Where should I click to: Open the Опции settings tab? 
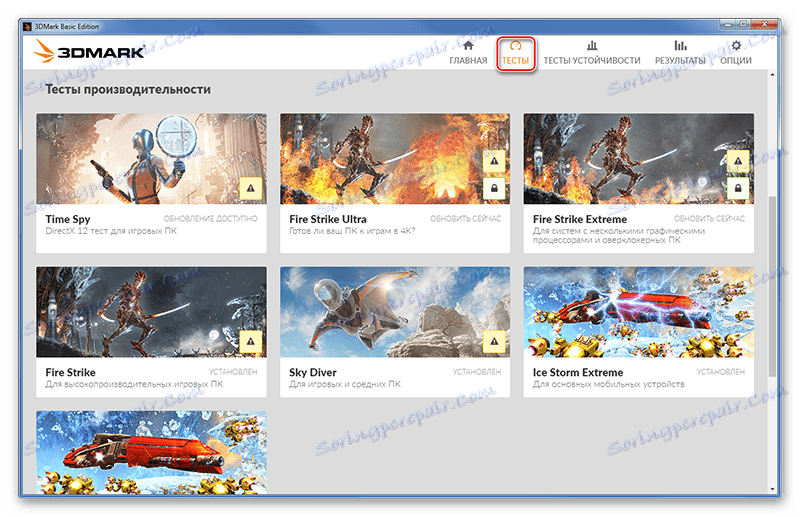[736, 53]
